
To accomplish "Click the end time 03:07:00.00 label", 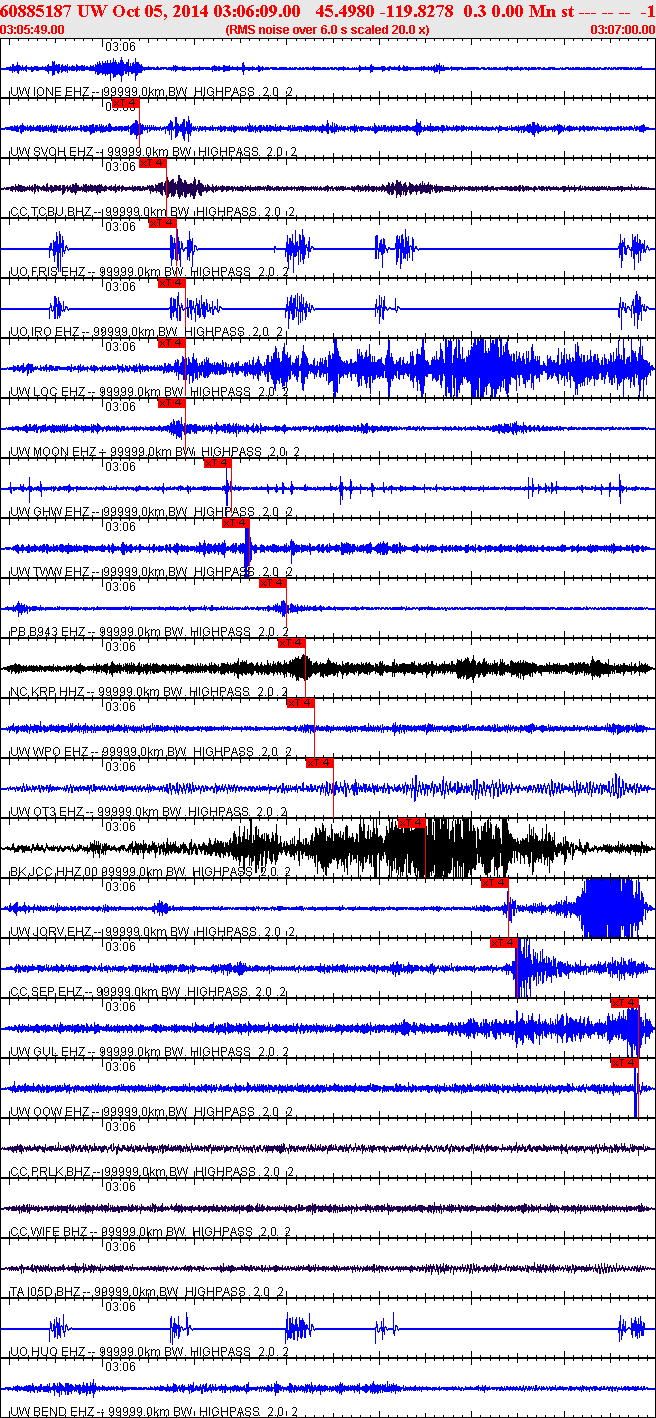I will [622, 30].
